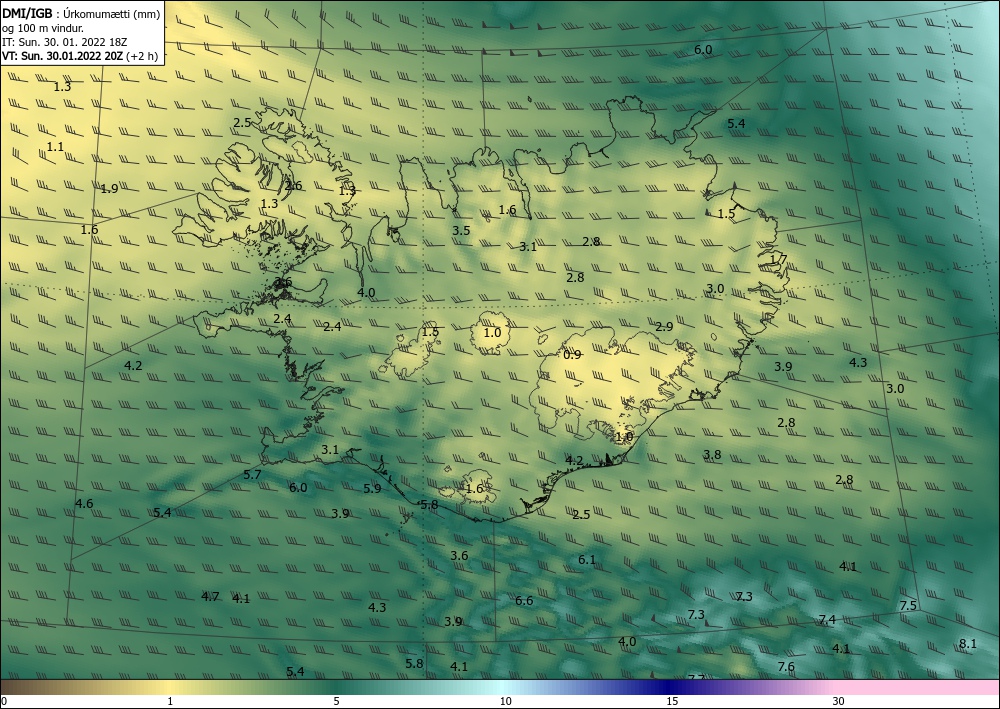Click the map value 3.5
Image resolution: width=1000 pixels, height=709 pixels.
pos(461,231)
